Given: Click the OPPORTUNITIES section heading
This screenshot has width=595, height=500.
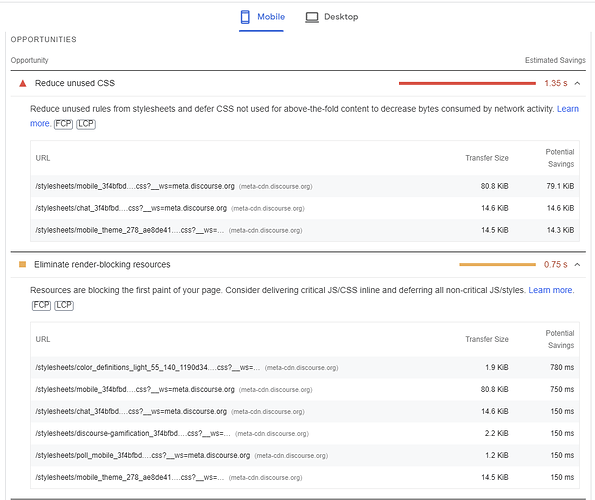Looking at the screenshot, I should coord(44,39).
